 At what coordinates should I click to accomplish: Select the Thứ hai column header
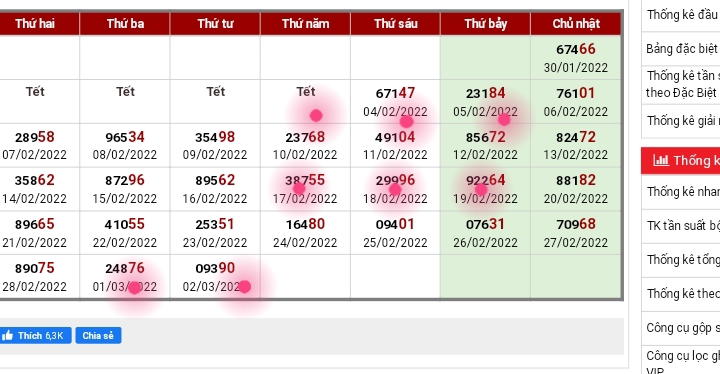(x=35, y=23)
